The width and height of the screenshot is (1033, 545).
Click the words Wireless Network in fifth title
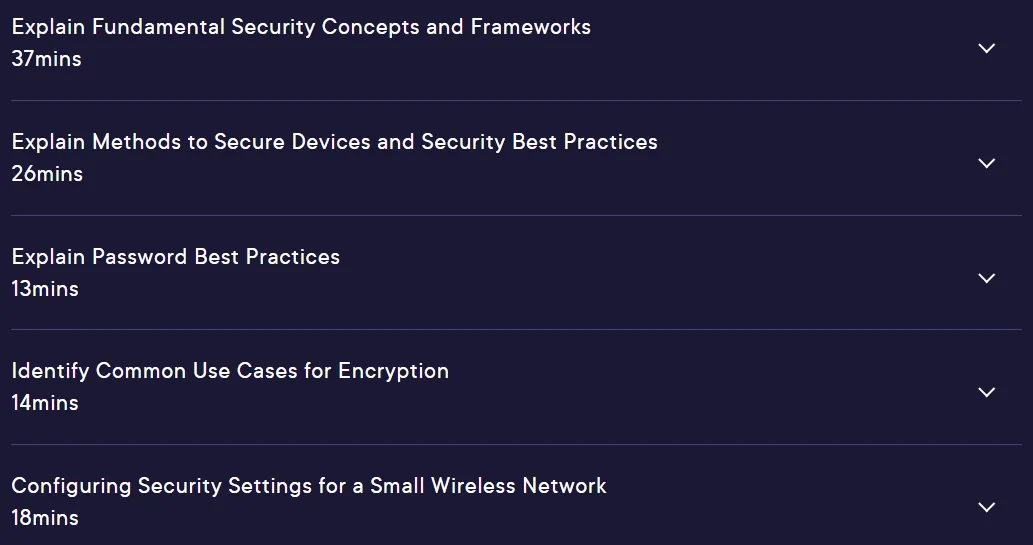coord(518,486)
